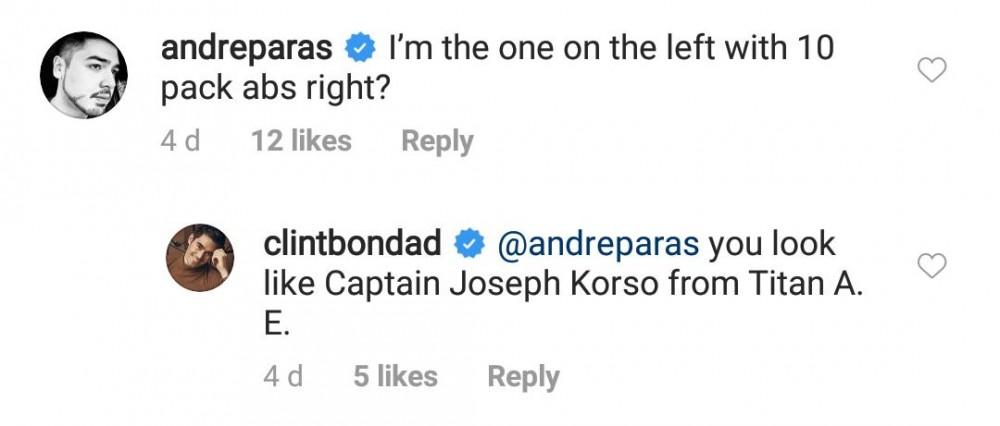View the 12 likes on andreparas's comment
This screenshot has height=426, width=1000.
point(302,142)
